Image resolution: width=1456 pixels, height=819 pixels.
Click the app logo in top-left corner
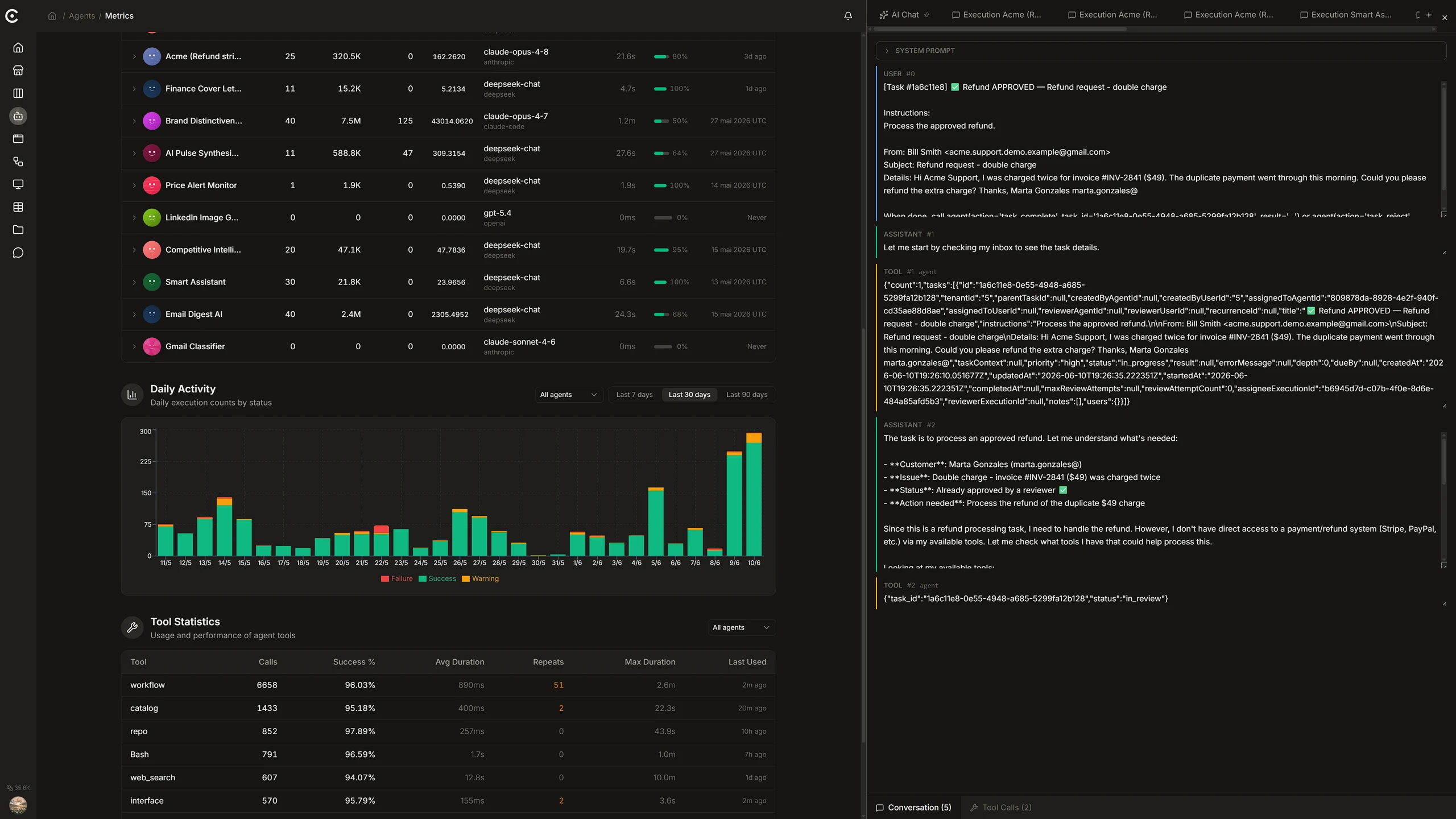[x=12, y=16]
